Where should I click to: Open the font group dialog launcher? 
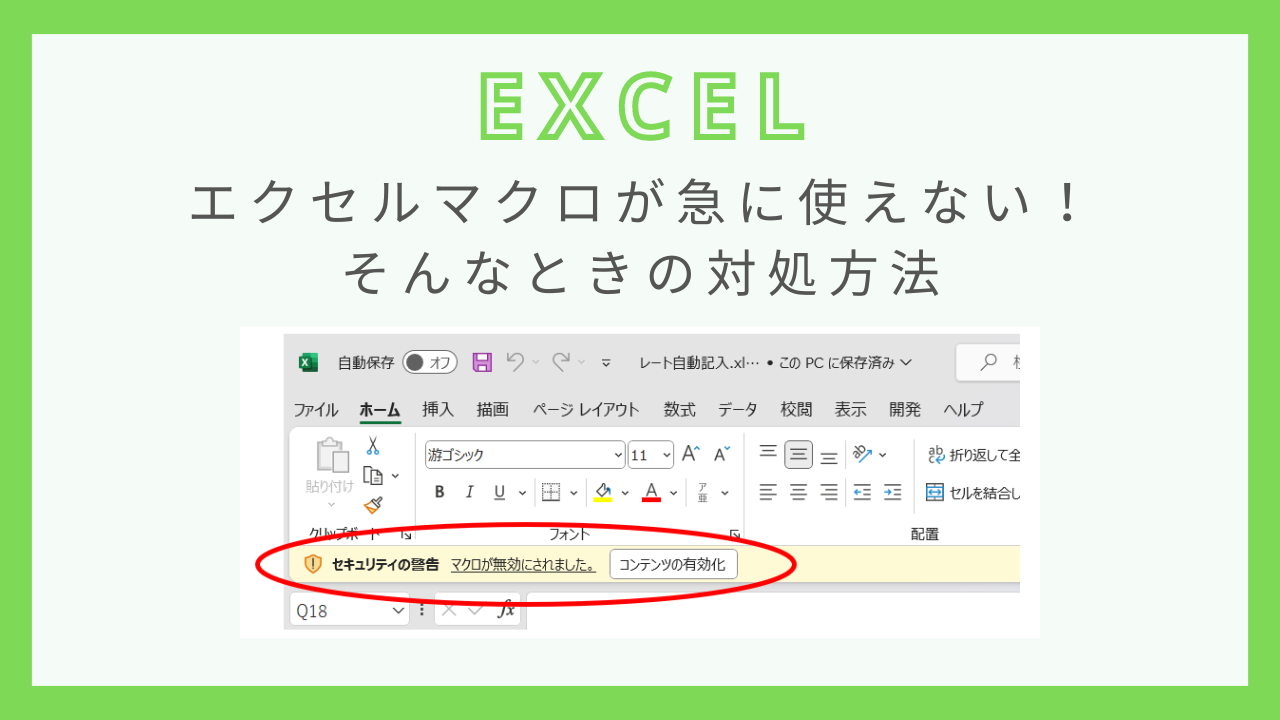[735, 534]
